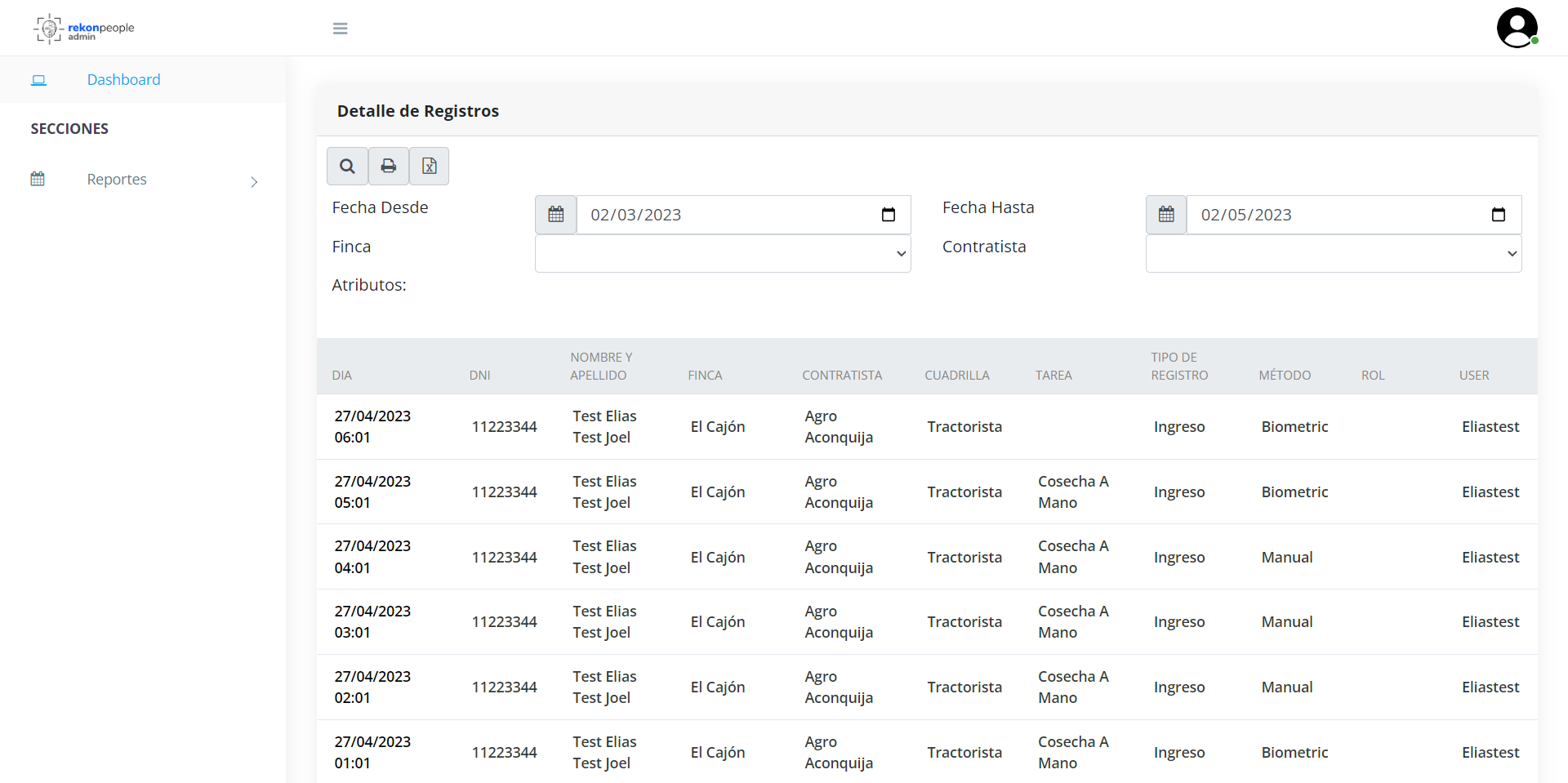Screen dimensions: 1568x783
Task: Click calendar icon beside Fecha Desde
Action: pyautogui.click(x=556, y=215)
